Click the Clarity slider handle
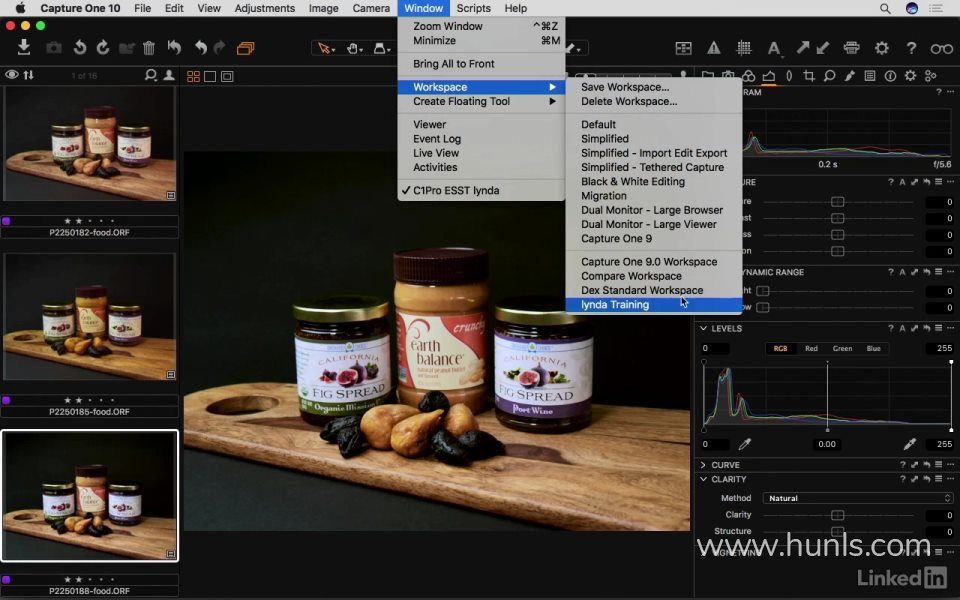 tap(838, 515)
